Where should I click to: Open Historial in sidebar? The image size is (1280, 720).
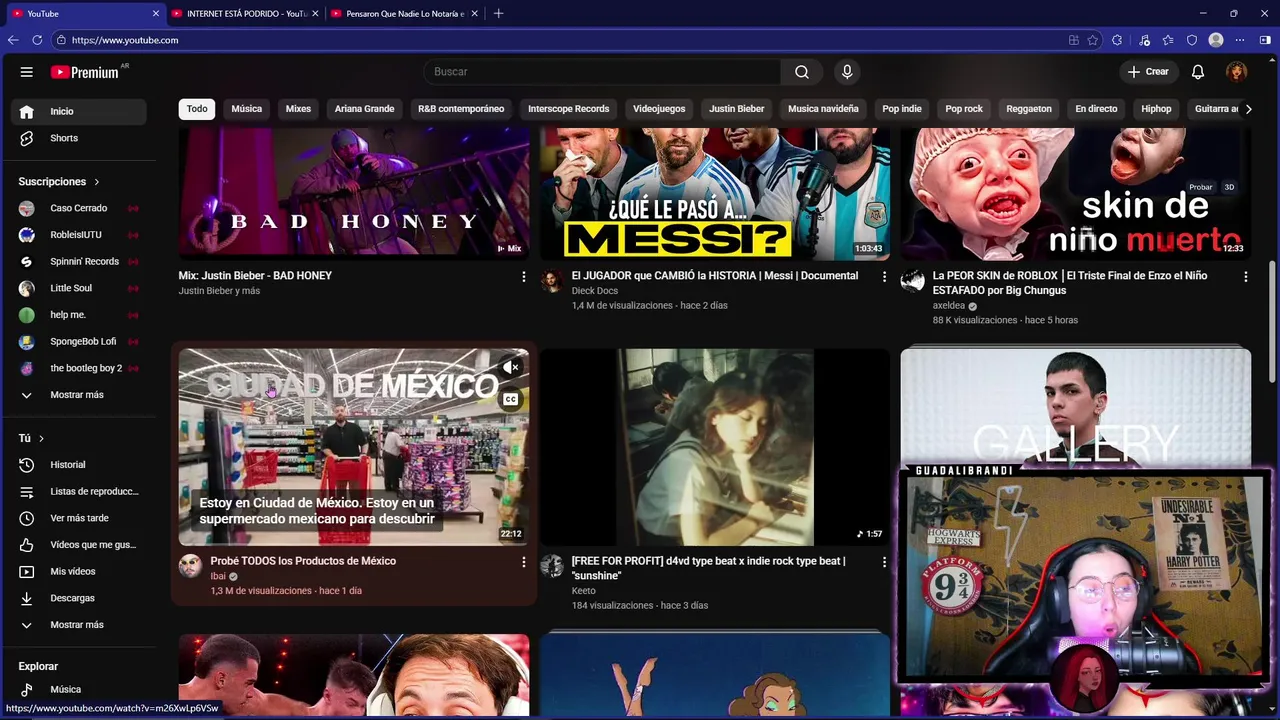(x=78, y=465)
